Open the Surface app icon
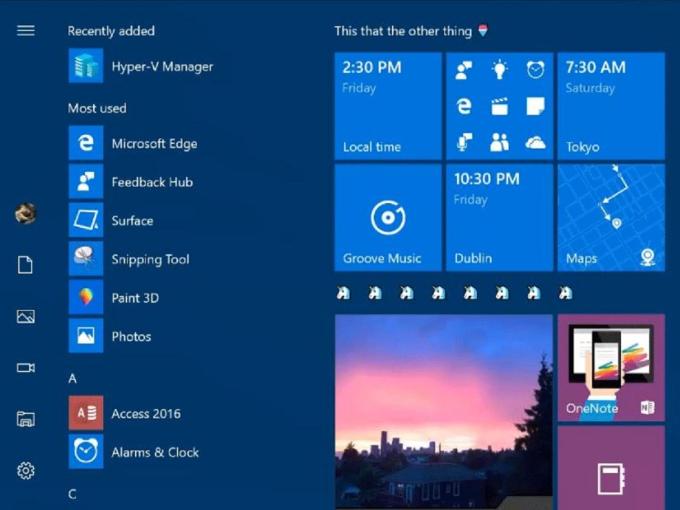680x510 pixels. 86,220
